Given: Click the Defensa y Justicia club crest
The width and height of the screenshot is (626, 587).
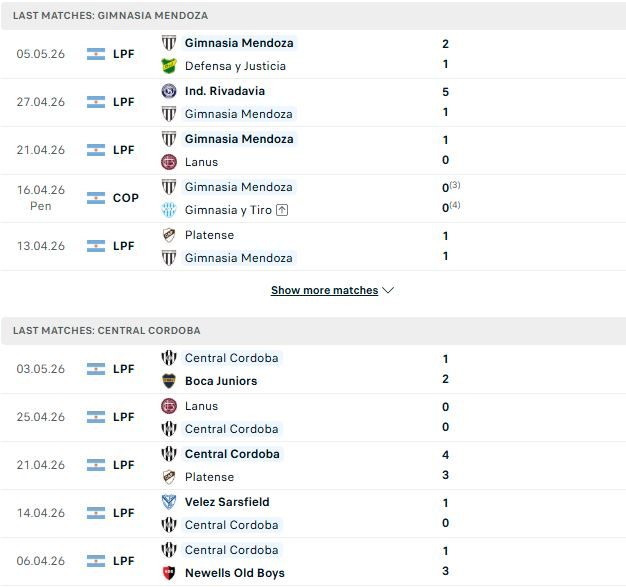Looking at the screenshot, I should tap(169, 66).
